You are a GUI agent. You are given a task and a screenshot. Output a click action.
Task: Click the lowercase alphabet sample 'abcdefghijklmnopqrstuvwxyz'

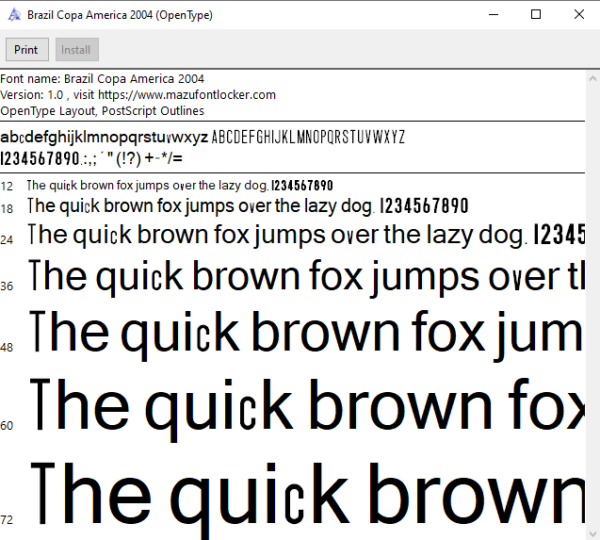point(104,137)
